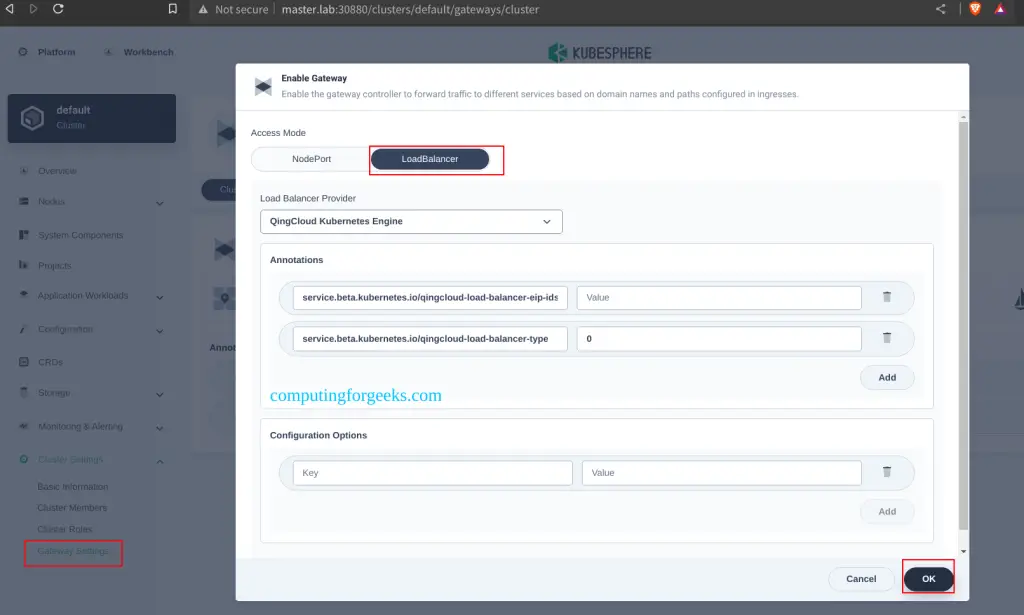
Task: Click the browser forward arrow
Action: click(x=33, y=9)
